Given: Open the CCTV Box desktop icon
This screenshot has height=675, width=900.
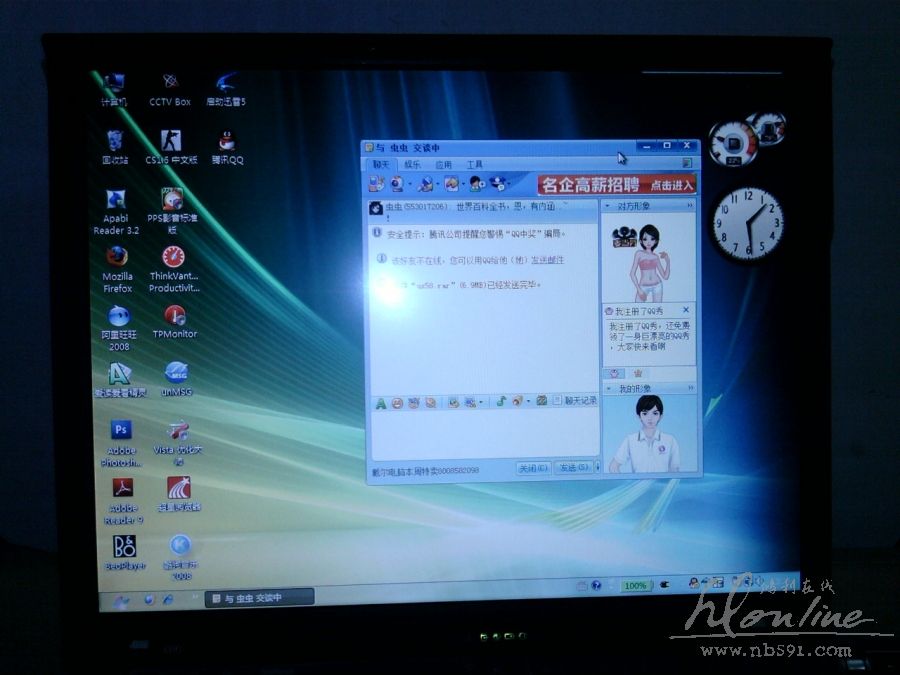Looking at the screenshot, I should 170,90.
